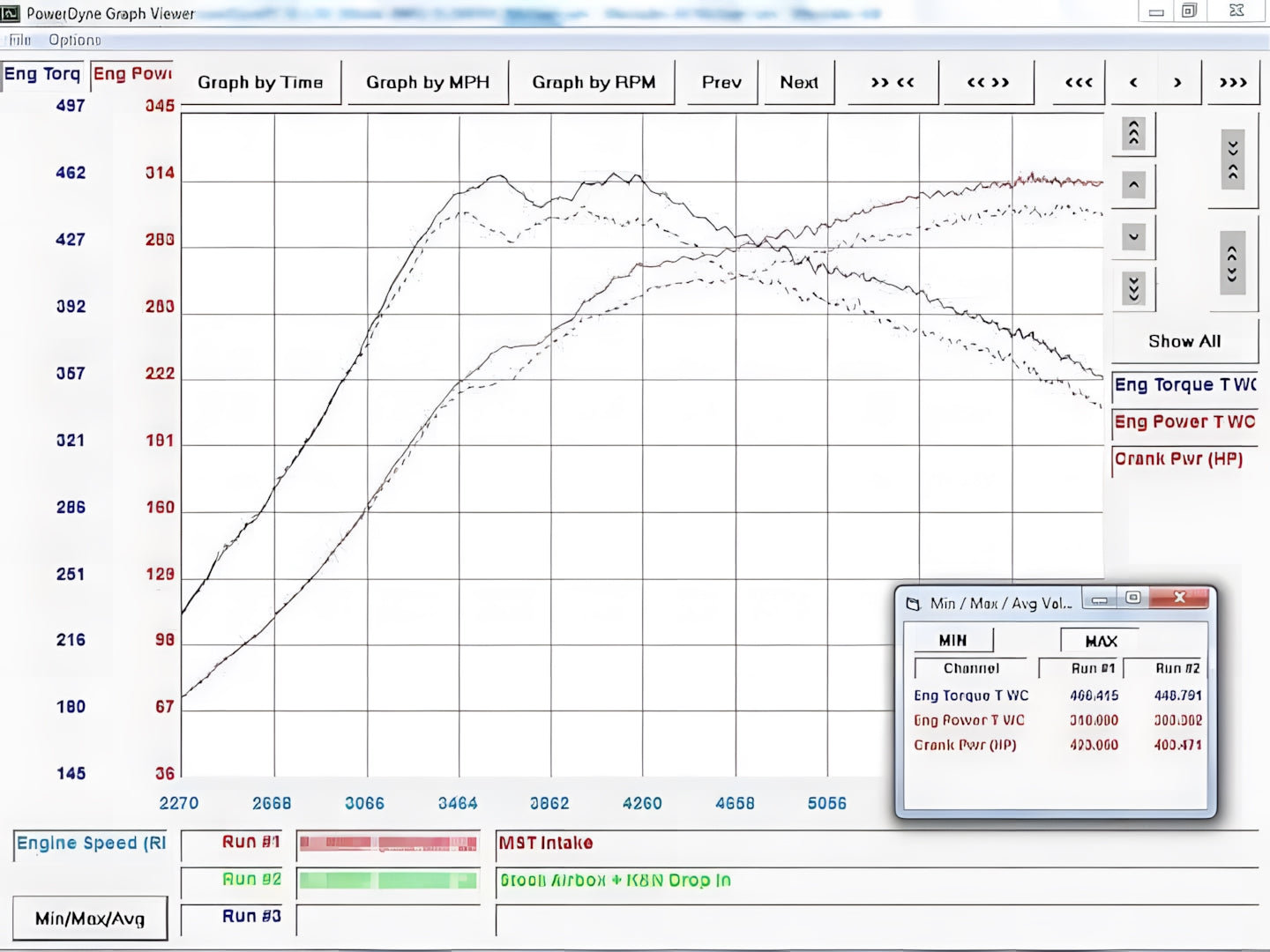Click the "<<<" fast scroll-left toolbar icon
The image size is (1270, 952).
(1078, 82)
